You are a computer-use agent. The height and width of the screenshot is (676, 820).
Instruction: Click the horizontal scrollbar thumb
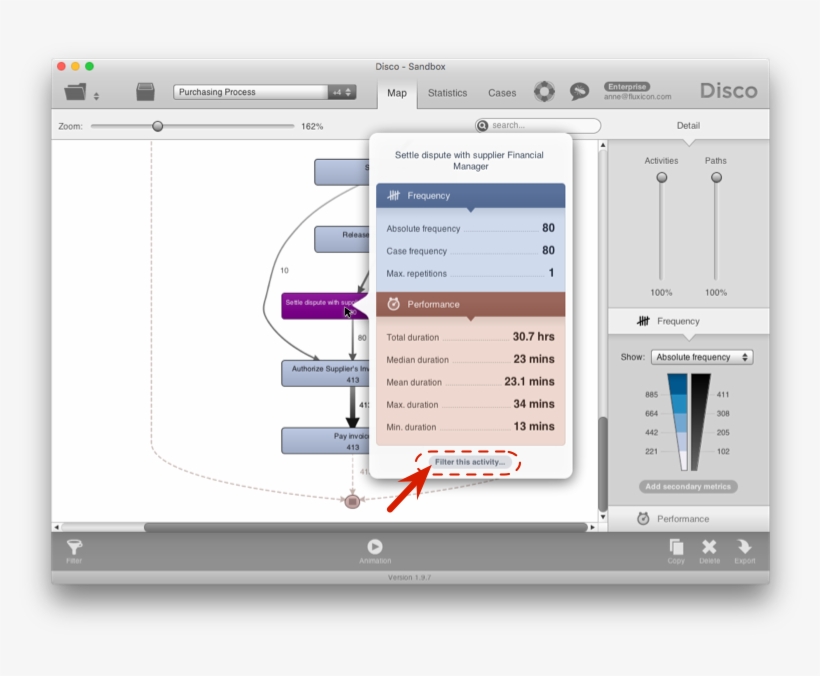[x=366, y=527]
